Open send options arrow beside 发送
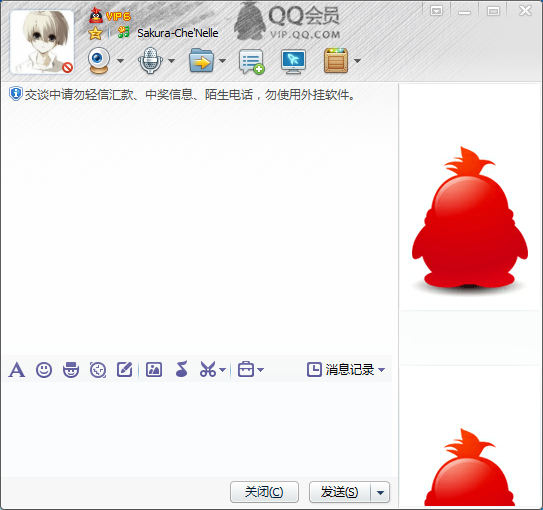 [380, 492]
